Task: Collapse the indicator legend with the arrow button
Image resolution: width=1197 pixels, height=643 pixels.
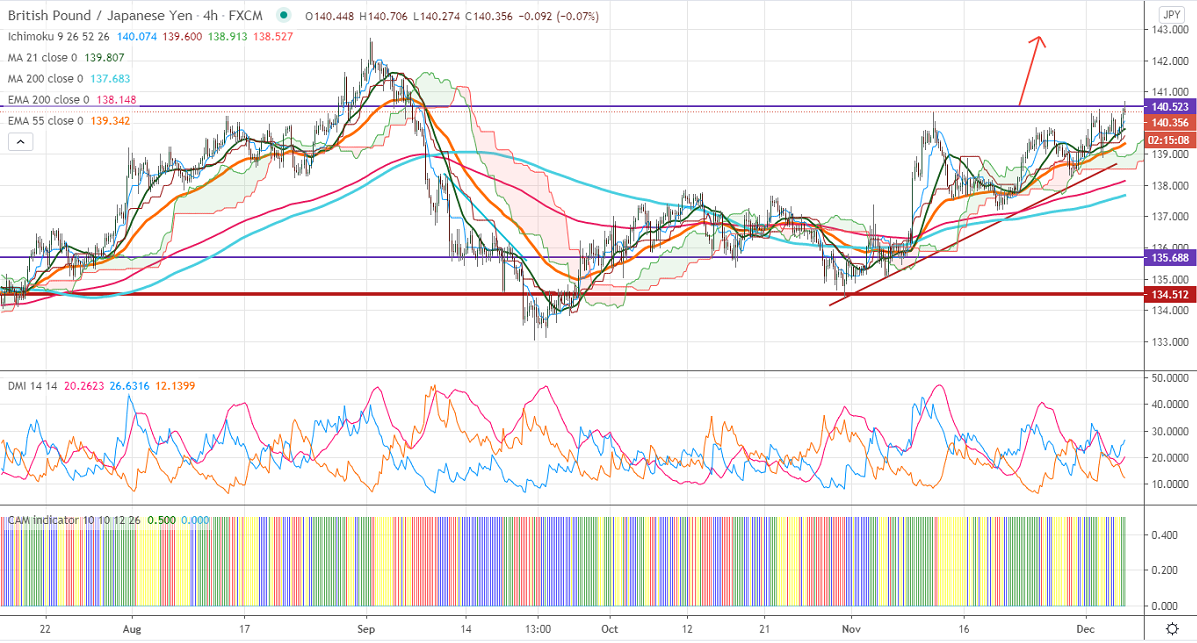Action: pyautogui.click(x=21, y=141)
